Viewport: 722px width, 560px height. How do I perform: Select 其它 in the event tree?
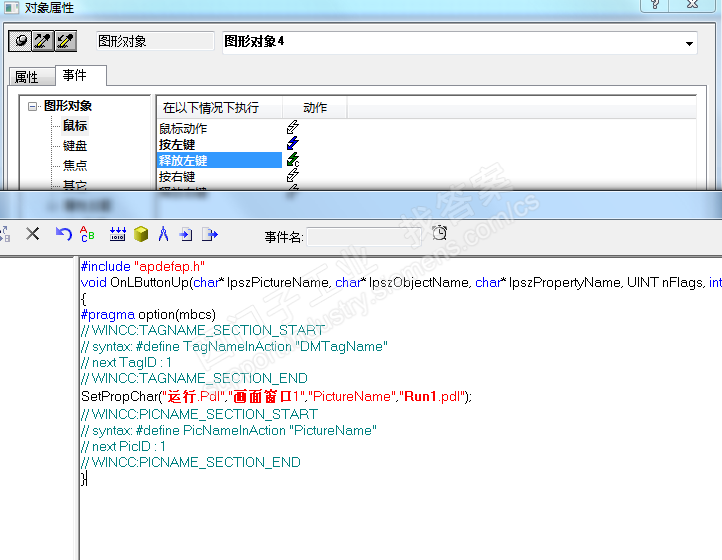(75, 185)
